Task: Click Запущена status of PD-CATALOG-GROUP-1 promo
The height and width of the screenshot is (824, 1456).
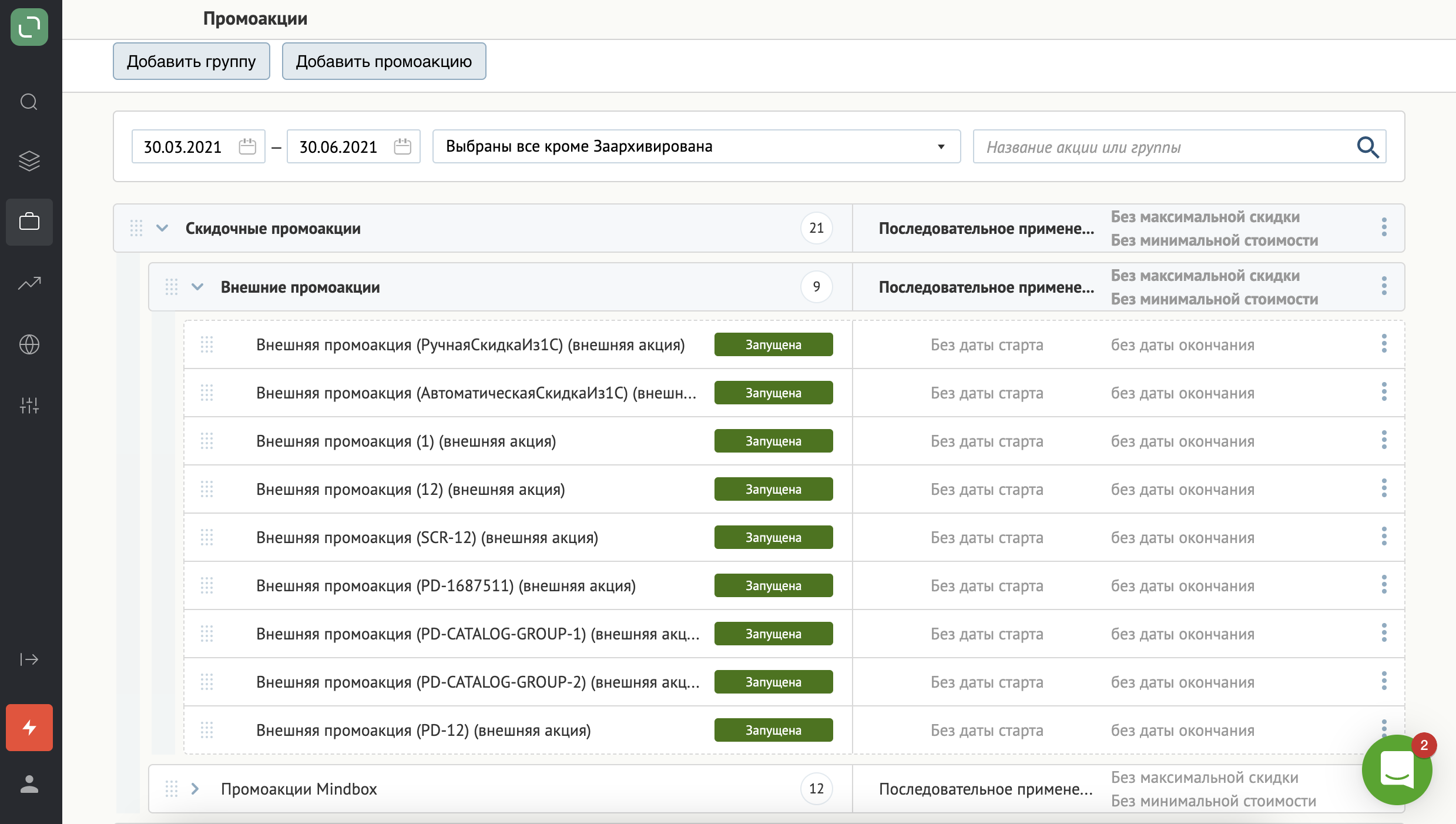Action: 774,634
